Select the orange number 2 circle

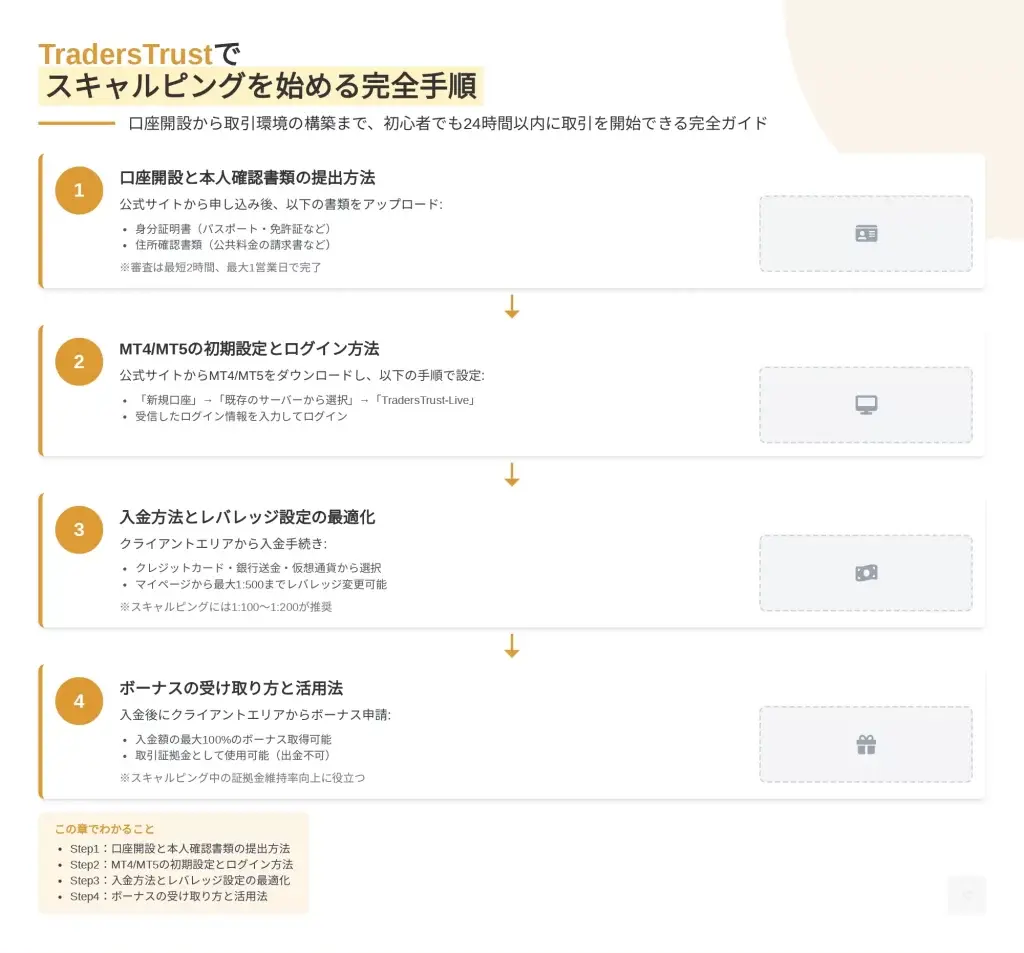tap(79, 361)
